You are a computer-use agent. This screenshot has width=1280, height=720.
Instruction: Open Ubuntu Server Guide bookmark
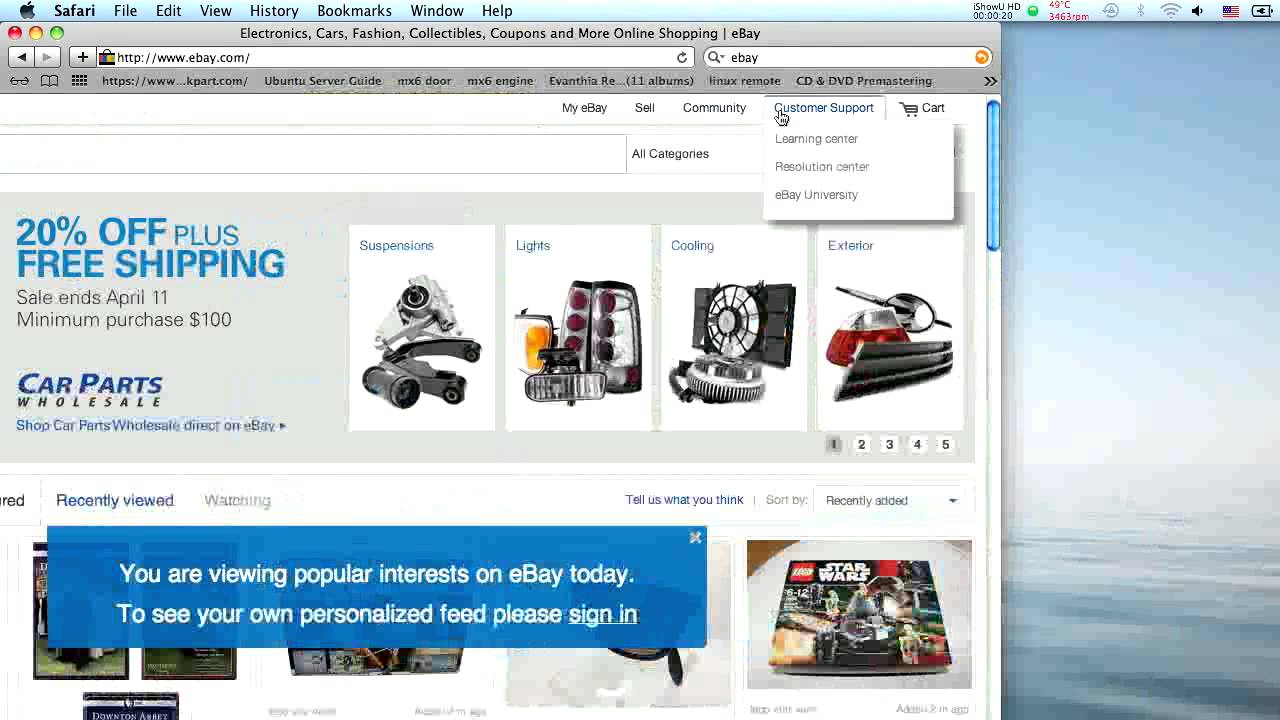323,81
